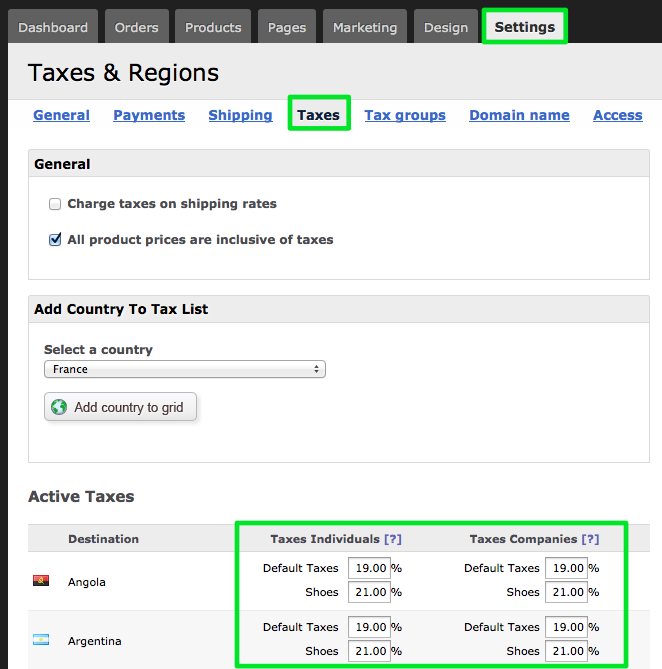
Task: Edit Argentina companies Shoes tax field
Action: click(566, 651)
